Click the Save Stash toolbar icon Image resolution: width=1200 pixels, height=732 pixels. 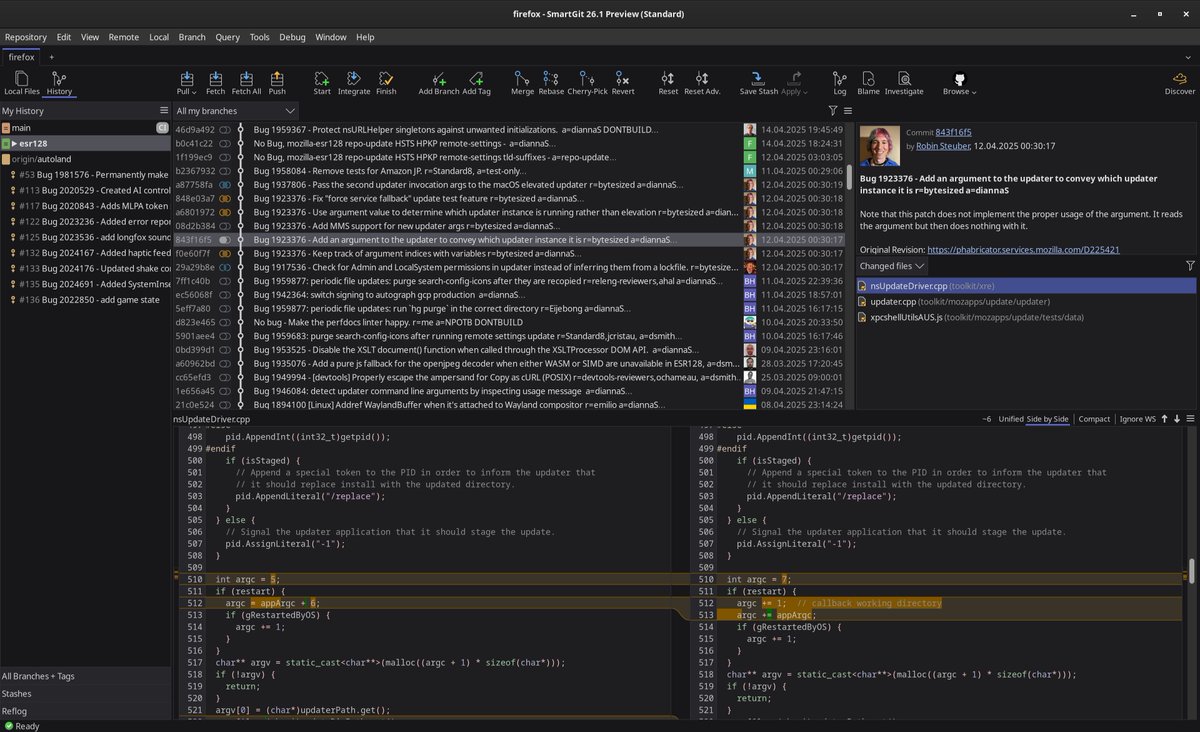(759, 82)
